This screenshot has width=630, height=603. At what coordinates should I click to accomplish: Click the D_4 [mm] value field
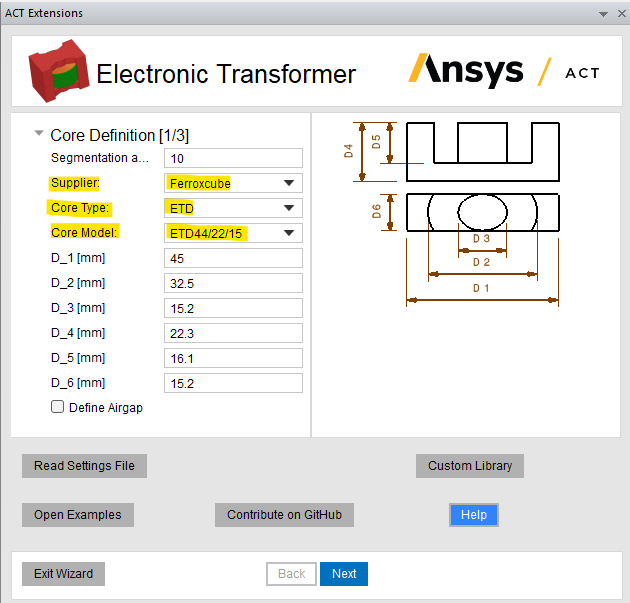click(x=233, y=333)
